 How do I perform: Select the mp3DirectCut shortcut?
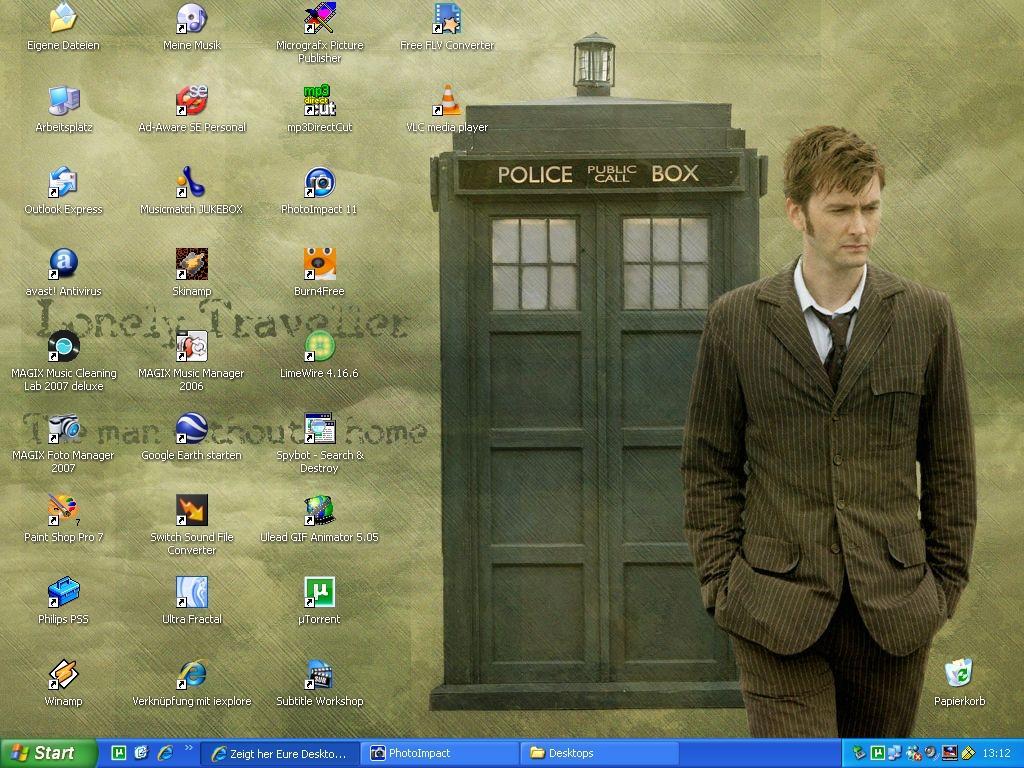tap(319, 101)
